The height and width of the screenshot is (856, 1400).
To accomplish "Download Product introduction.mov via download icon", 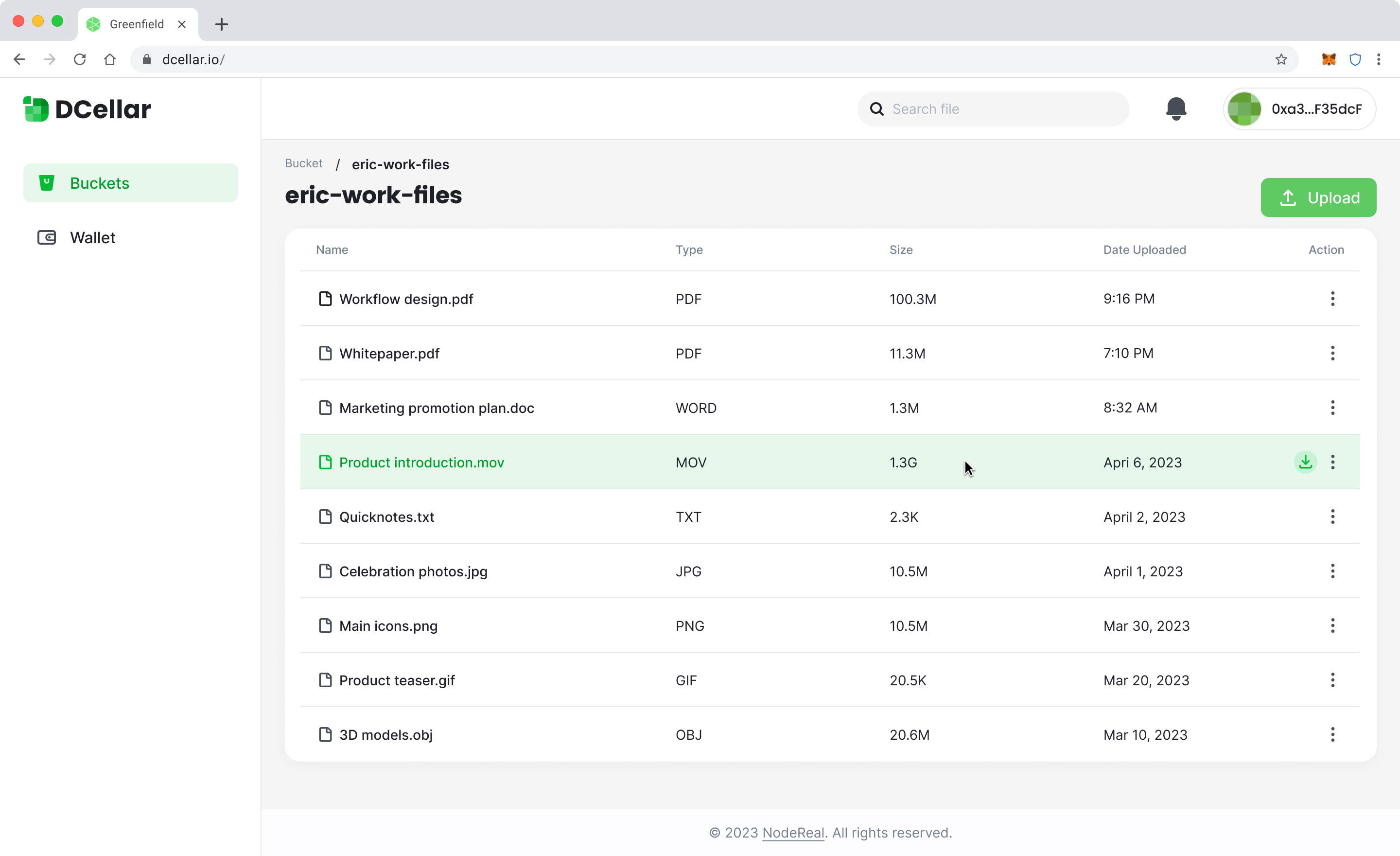I will (1305, 462).
